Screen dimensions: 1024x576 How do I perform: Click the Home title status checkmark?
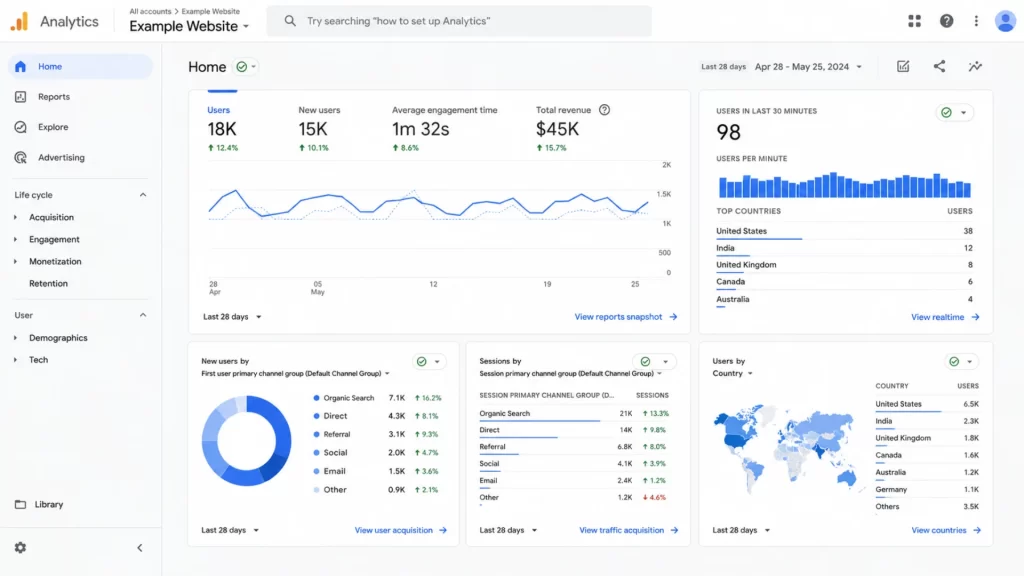click(242, 67)
